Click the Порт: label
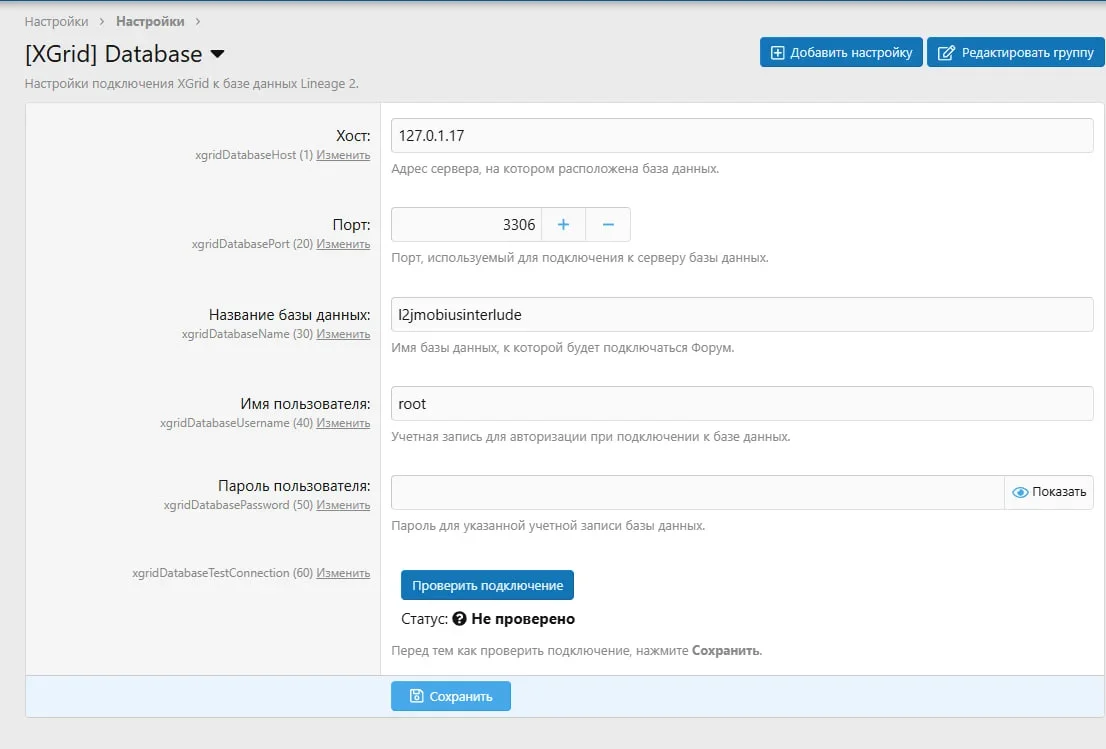The width and height of the screenshot is (1106, 749). 351,225
